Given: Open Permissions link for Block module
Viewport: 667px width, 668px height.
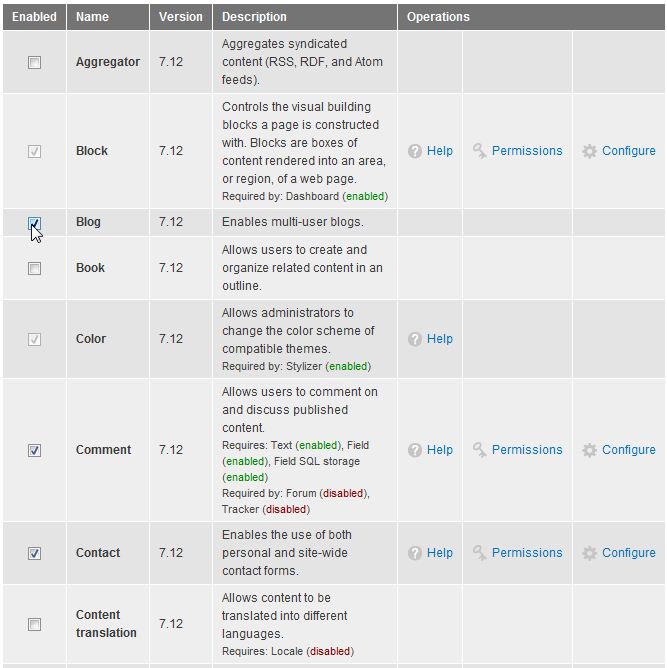Looking at the screenshot, I should [x=527, y=151].
